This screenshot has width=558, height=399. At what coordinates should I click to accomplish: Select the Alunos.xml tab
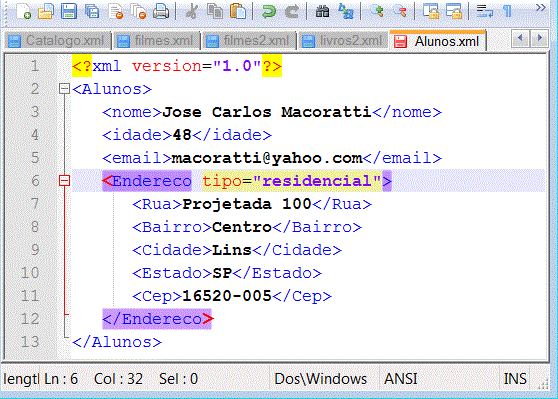click(438, 41)
